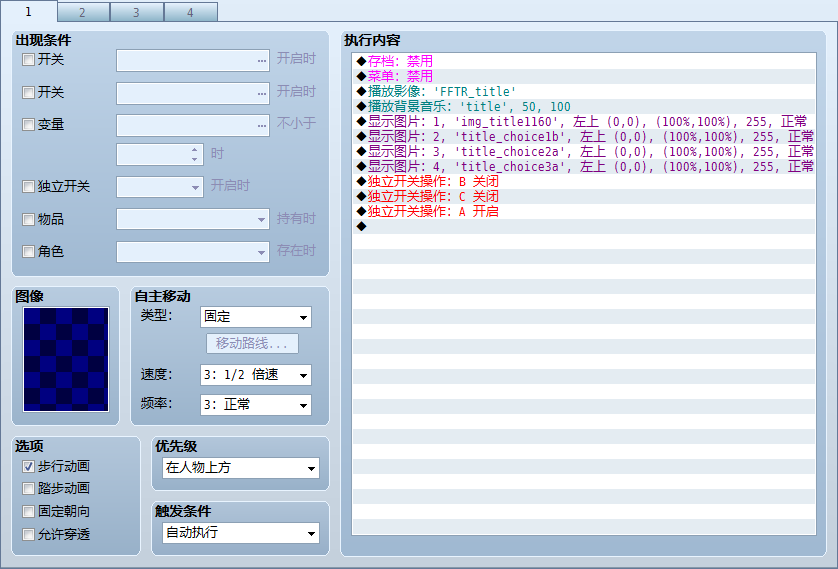This screenshot has height=569, width=838.
Task: Enable the 变量 condition checkbox
Action: [x=28, y=125]
